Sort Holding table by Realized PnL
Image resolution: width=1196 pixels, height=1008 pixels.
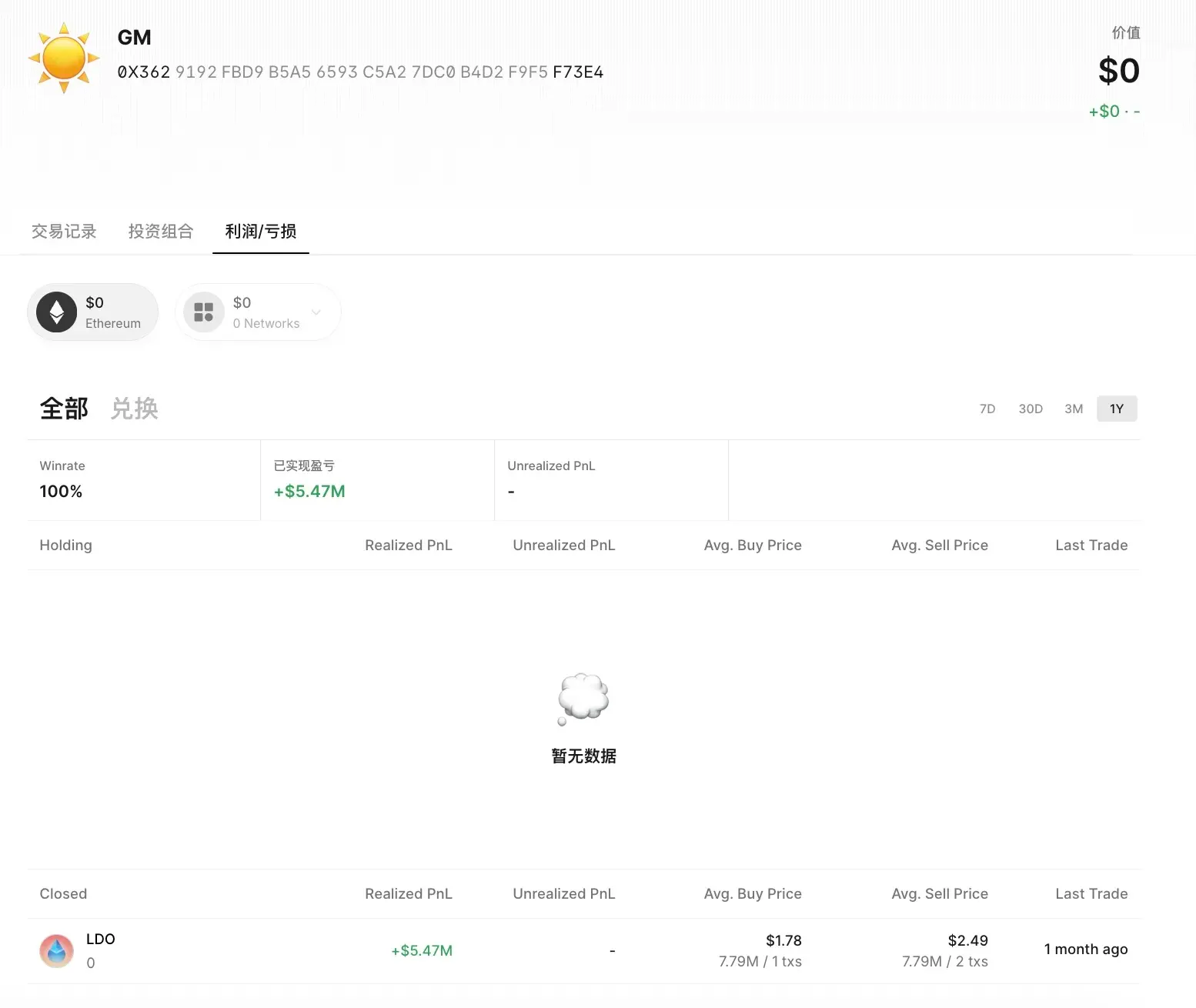point(408,546)
